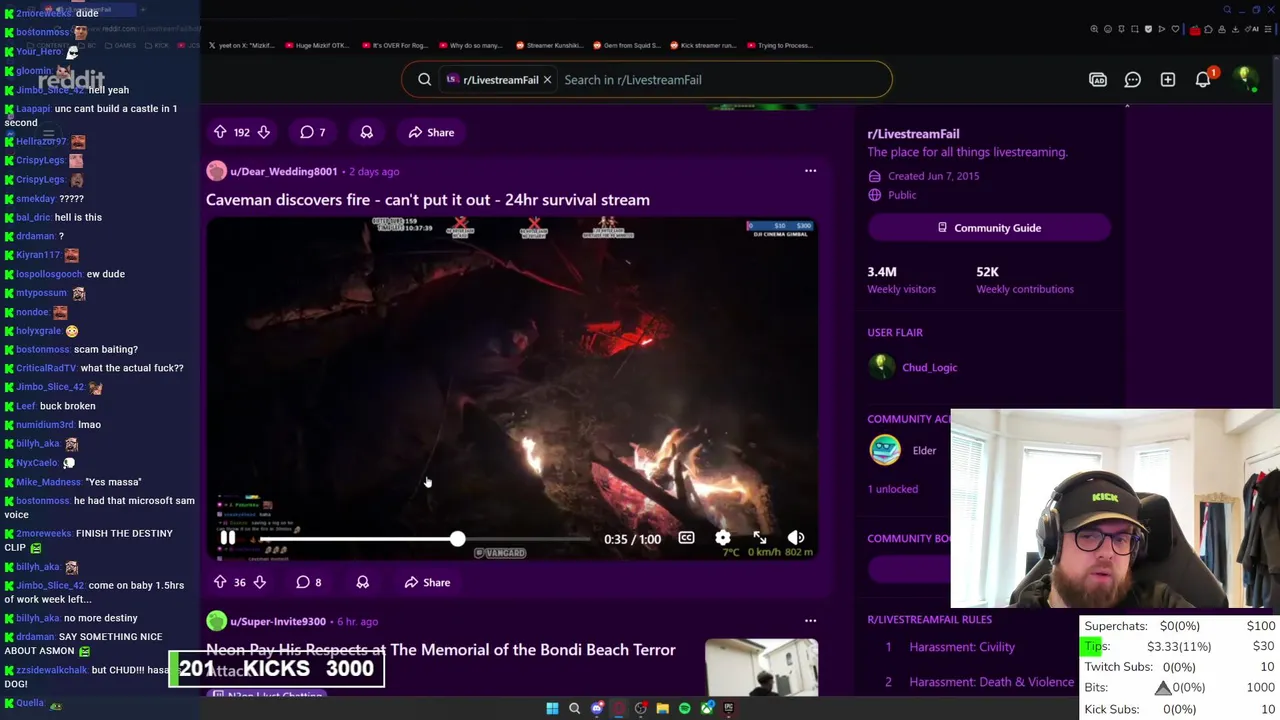
Task: Open rule 1 Harassment: Civility
Action: coord(962,647)
